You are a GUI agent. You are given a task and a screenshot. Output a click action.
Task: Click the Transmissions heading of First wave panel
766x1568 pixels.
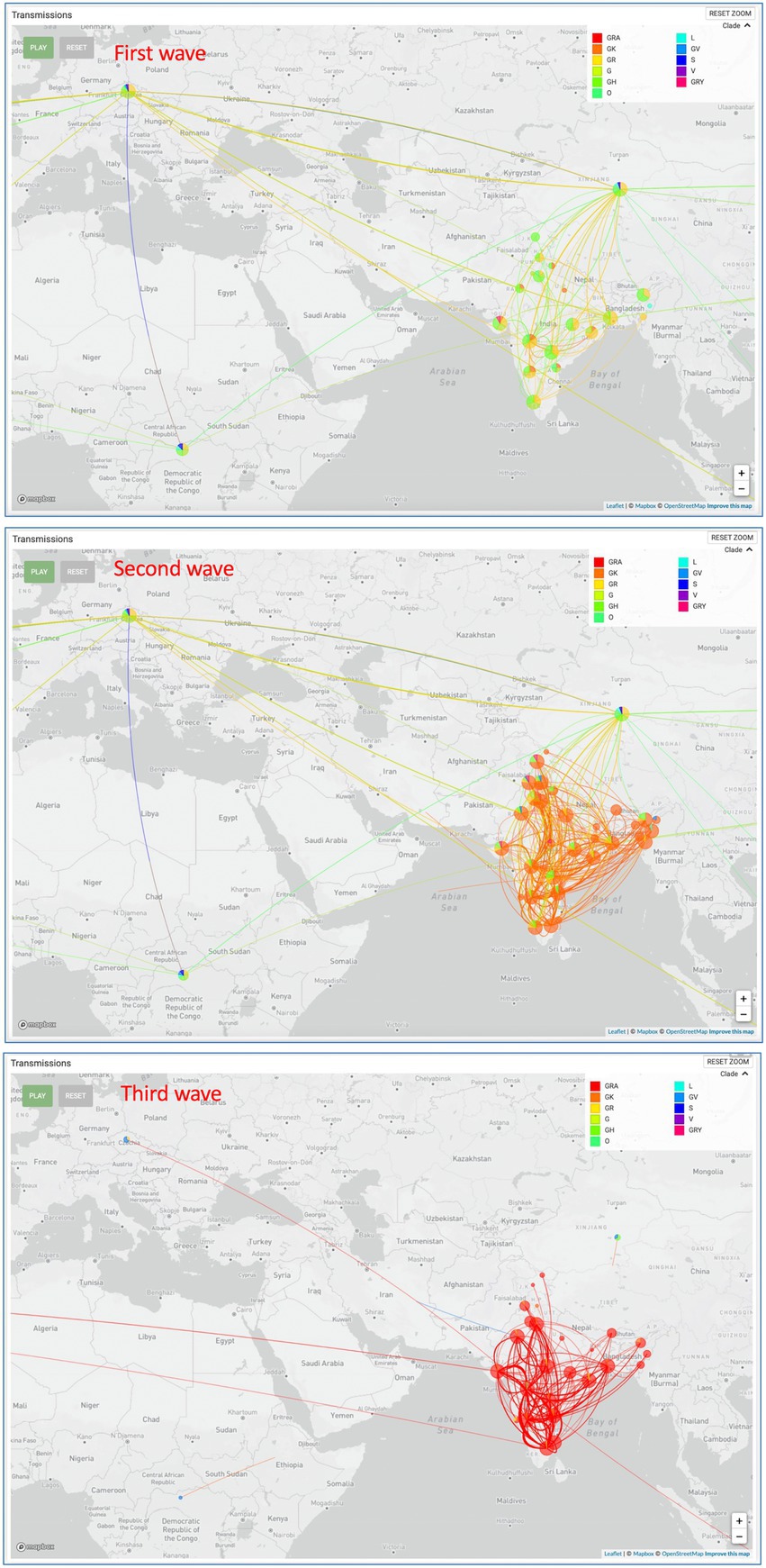41,14
